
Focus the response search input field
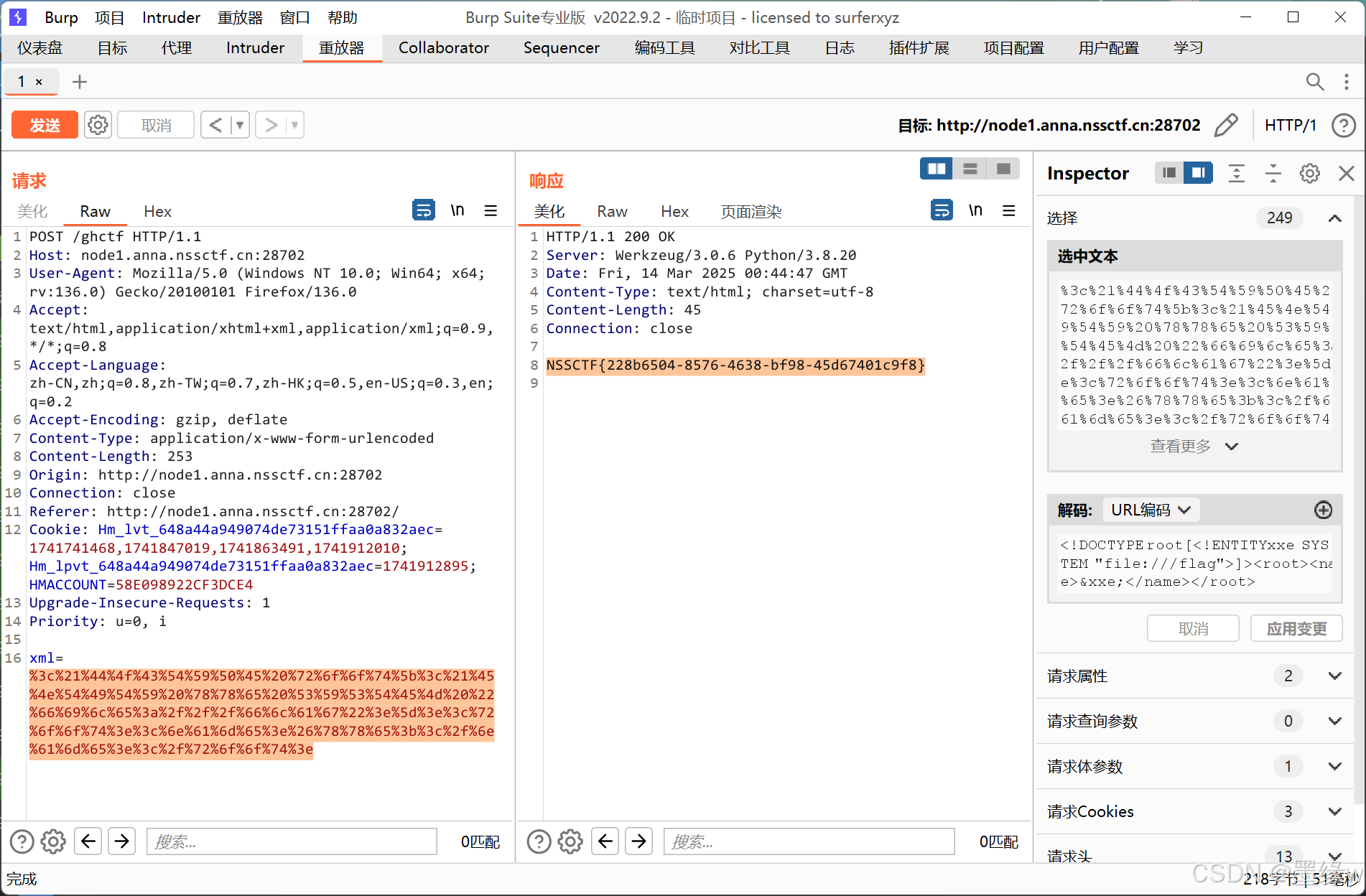coord(809,841)
